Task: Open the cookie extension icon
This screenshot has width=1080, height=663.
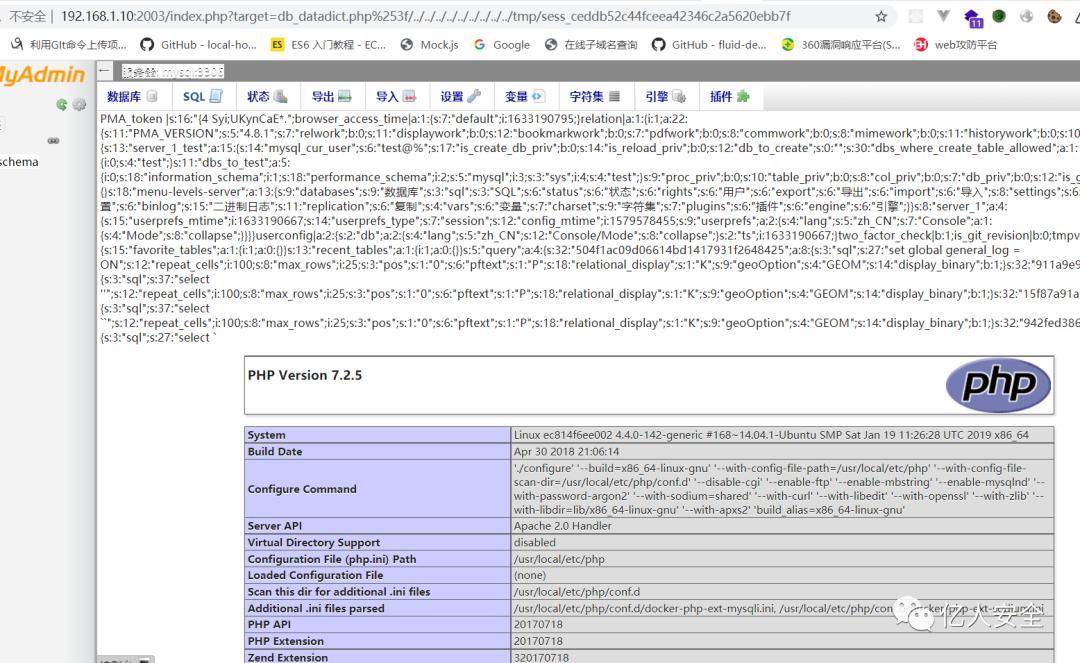Action: pyautogui.click(x=1054, y=17)
